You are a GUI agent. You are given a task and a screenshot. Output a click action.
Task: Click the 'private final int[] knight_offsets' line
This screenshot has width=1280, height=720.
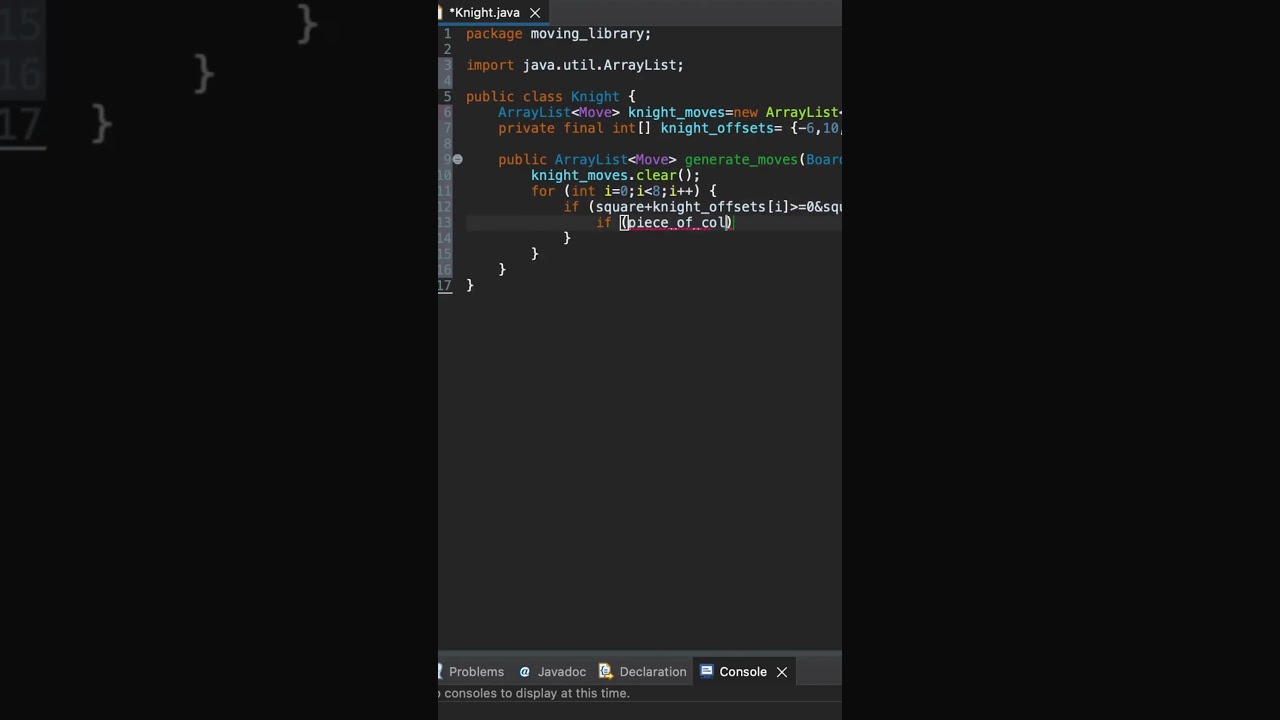tap(670, 128)
